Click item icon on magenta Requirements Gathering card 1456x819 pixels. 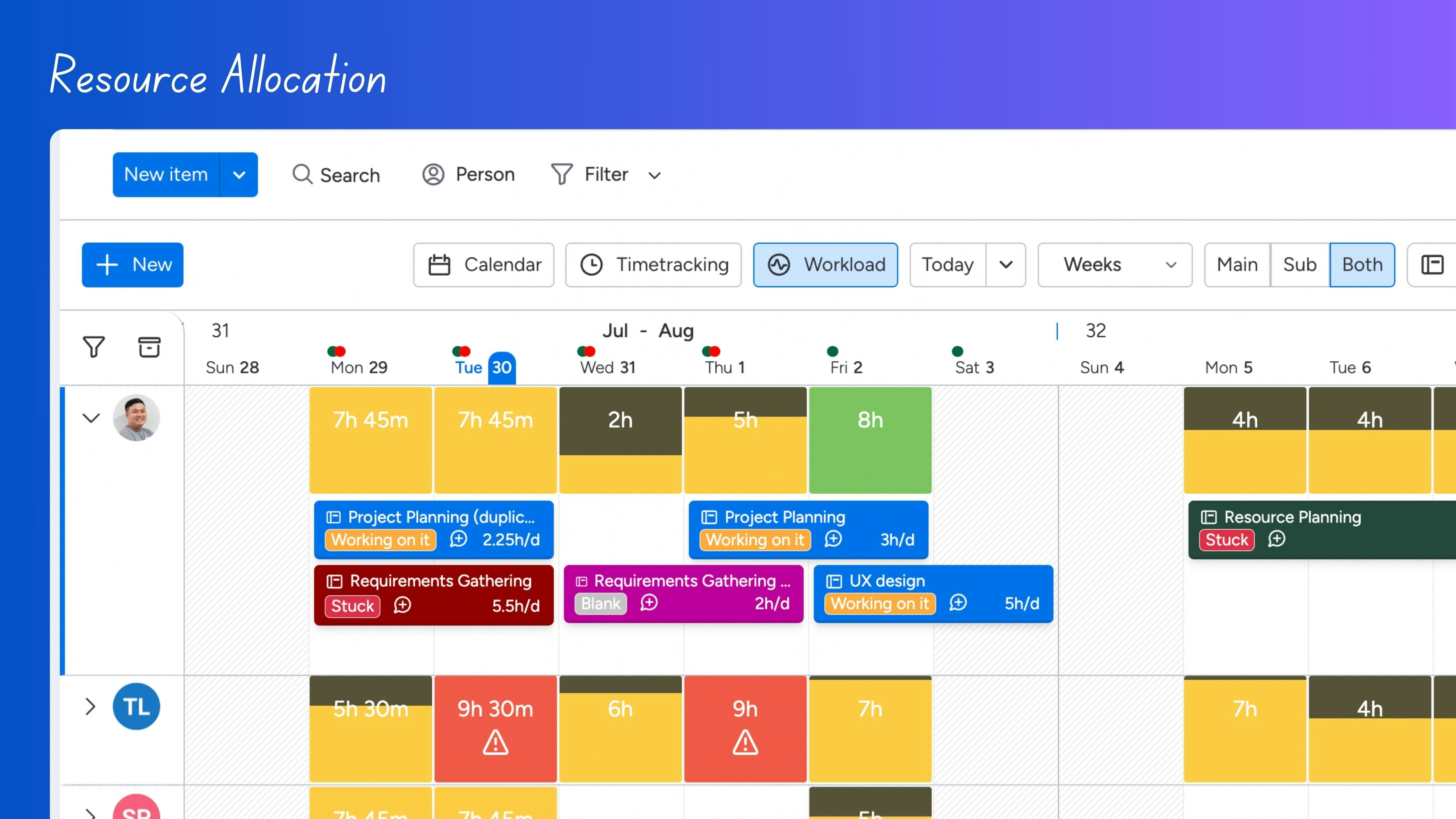click(x=582, y=581)
